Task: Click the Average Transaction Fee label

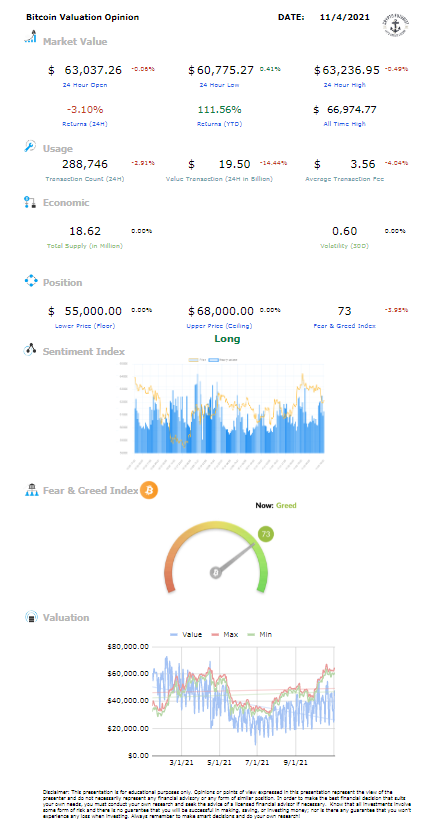Action: (x=344, y=179)
